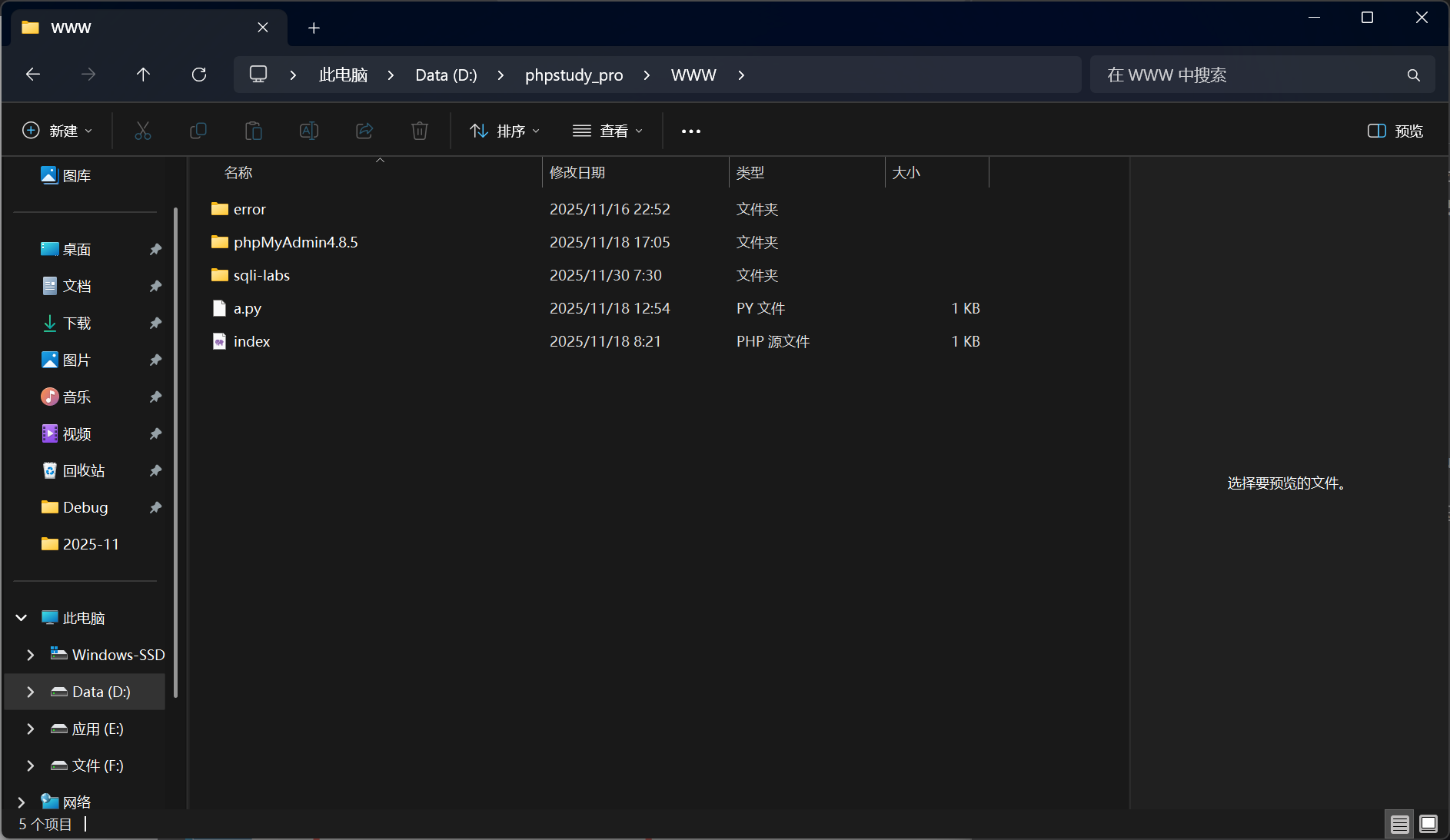Click phpstudy_pro in the address breadcrumb
Viewport: 1450px width, 840px height.
(x=574, y=75)
